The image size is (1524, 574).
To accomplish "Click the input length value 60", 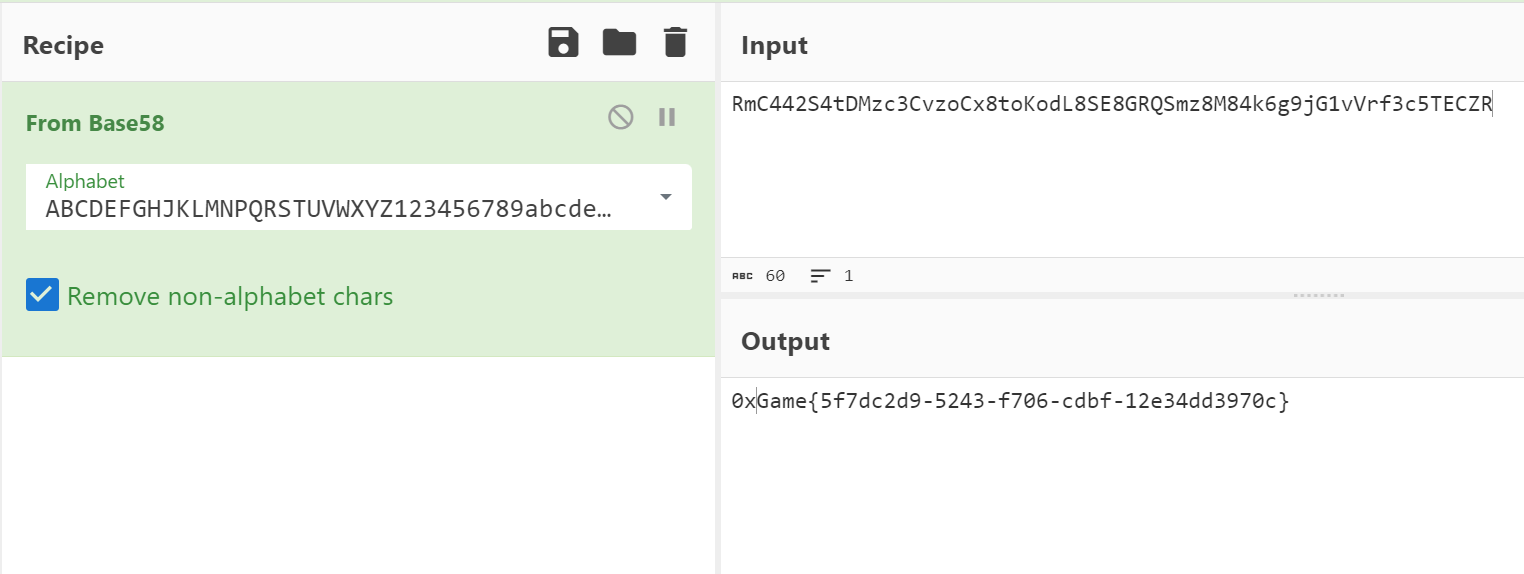I will point(775,275).
